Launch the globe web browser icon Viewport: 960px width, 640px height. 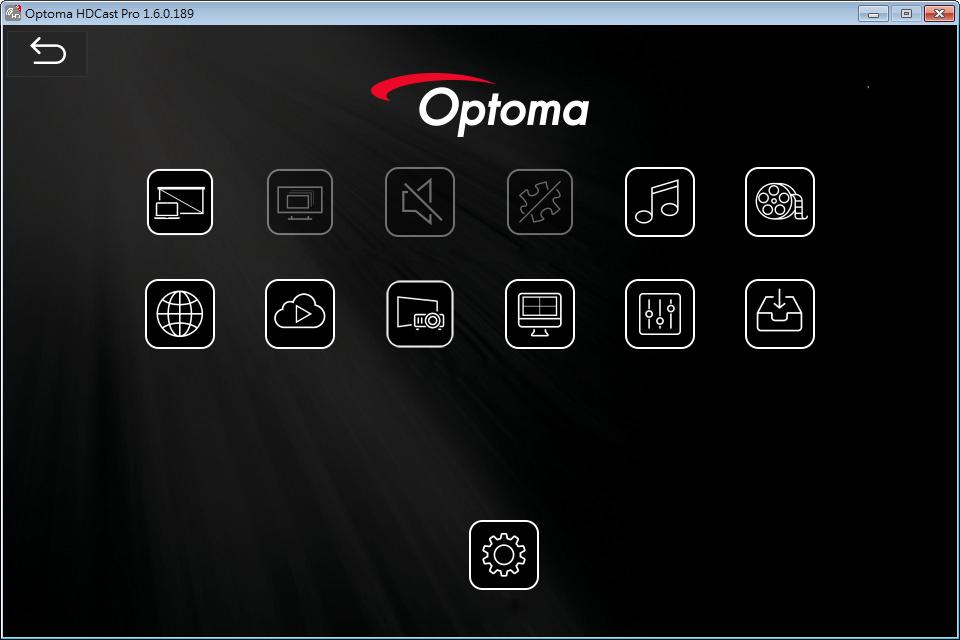(180, 314)
